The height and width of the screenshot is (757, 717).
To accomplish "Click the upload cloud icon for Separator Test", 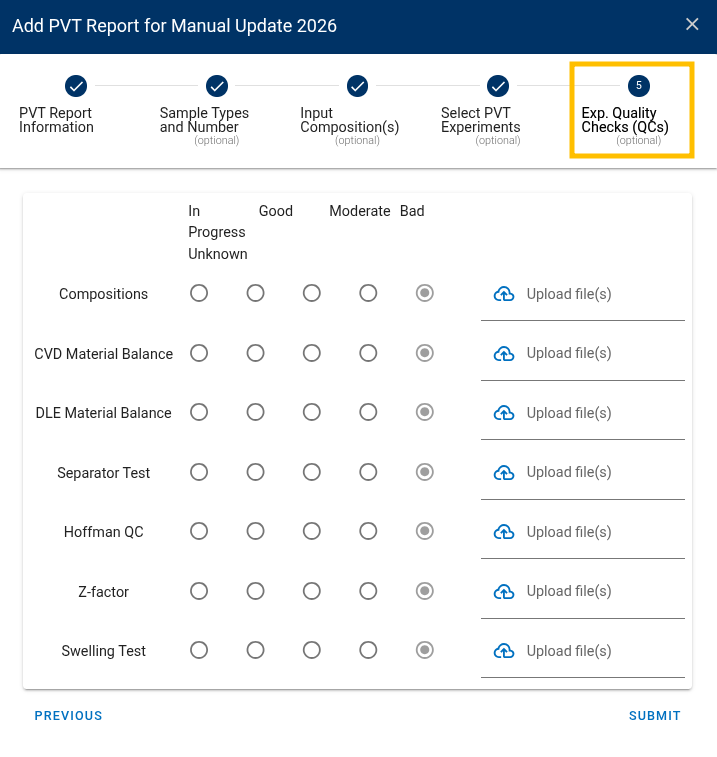I will (504, 472).
